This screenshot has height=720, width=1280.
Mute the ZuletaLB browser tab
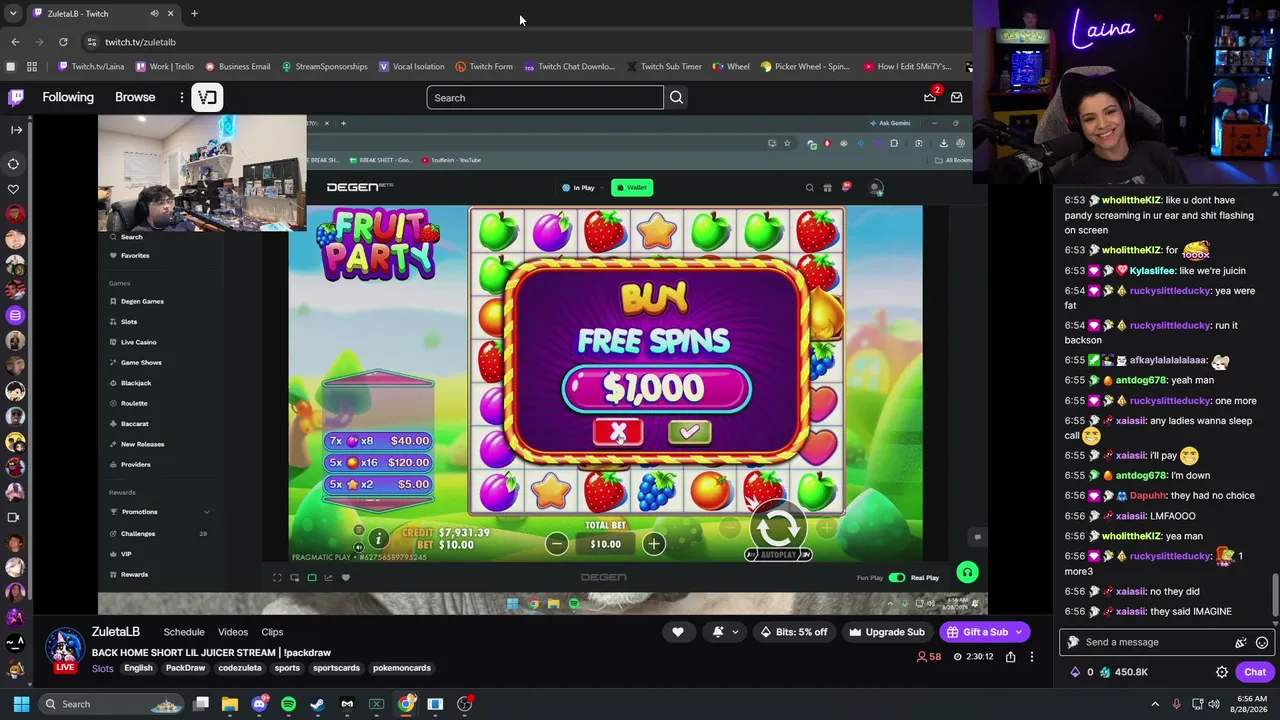coord(154,14)
